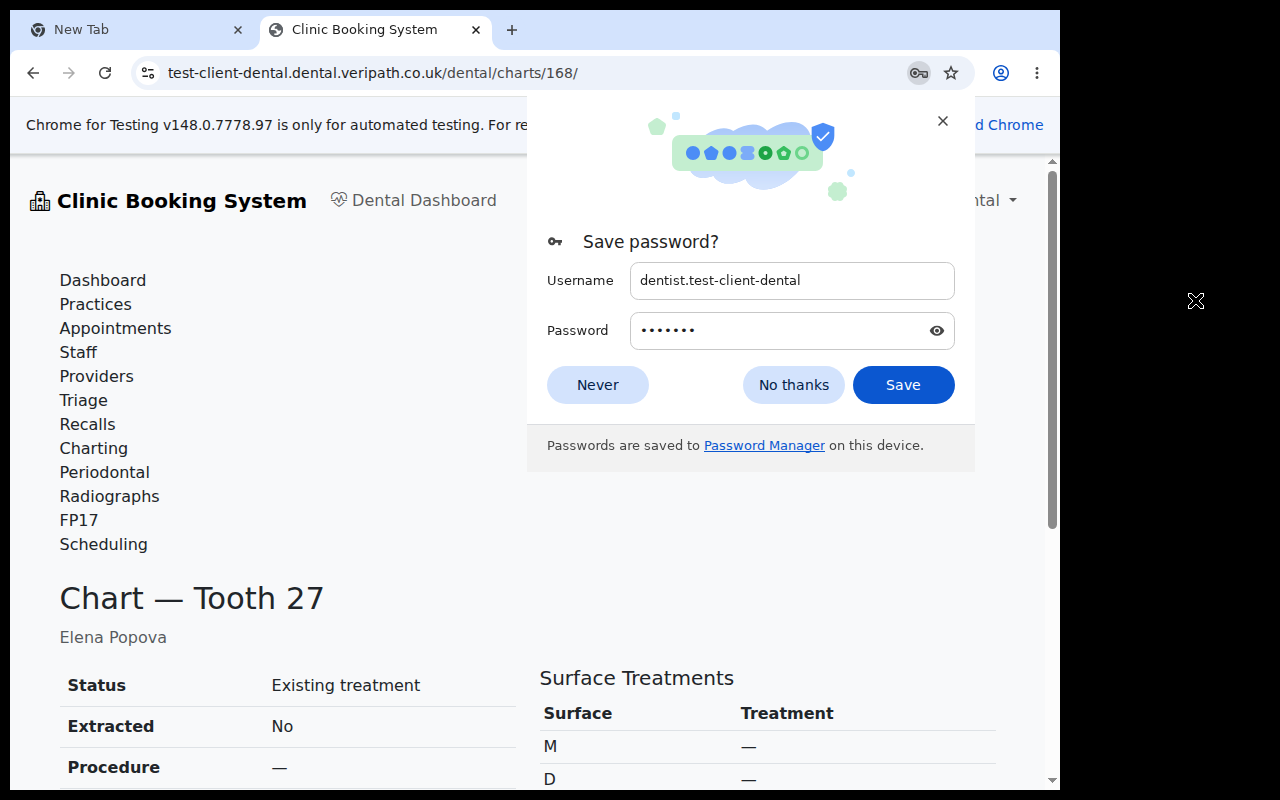Viewport: 1280px width, 800px height.
Task: Click the Username field in the popup
Action: pyautogui.click(x=792, y=281)
